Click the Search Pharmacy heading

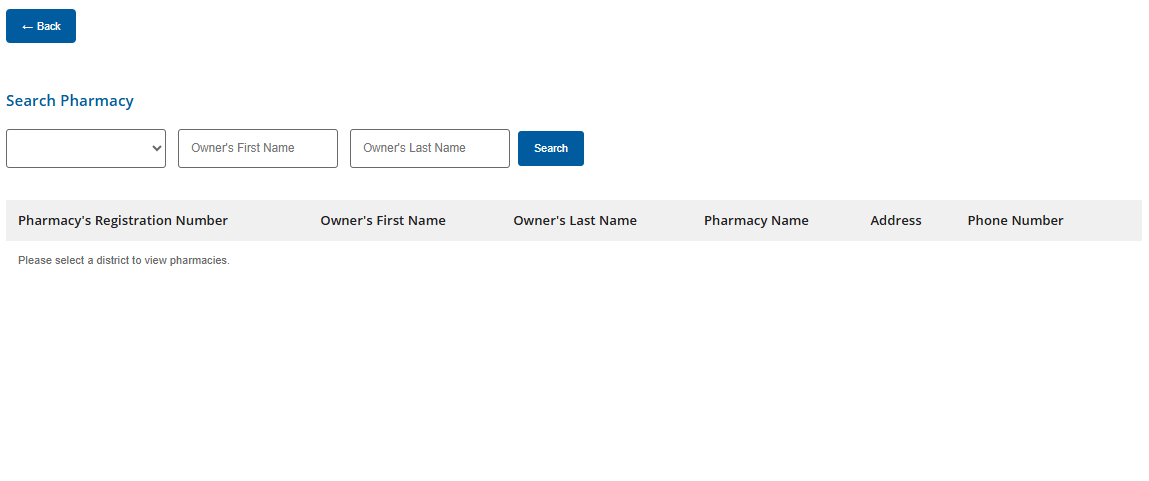tap(70, 101)
